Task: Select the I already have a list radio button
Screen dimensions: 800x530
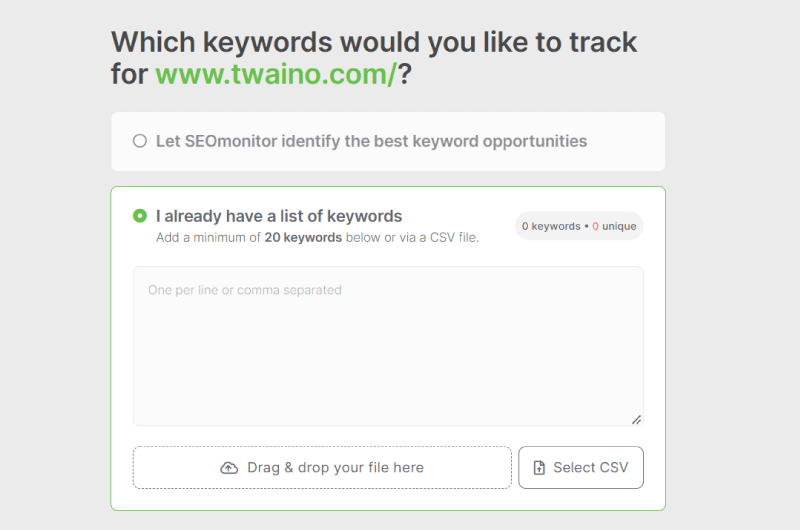Action: click(140, 216)
